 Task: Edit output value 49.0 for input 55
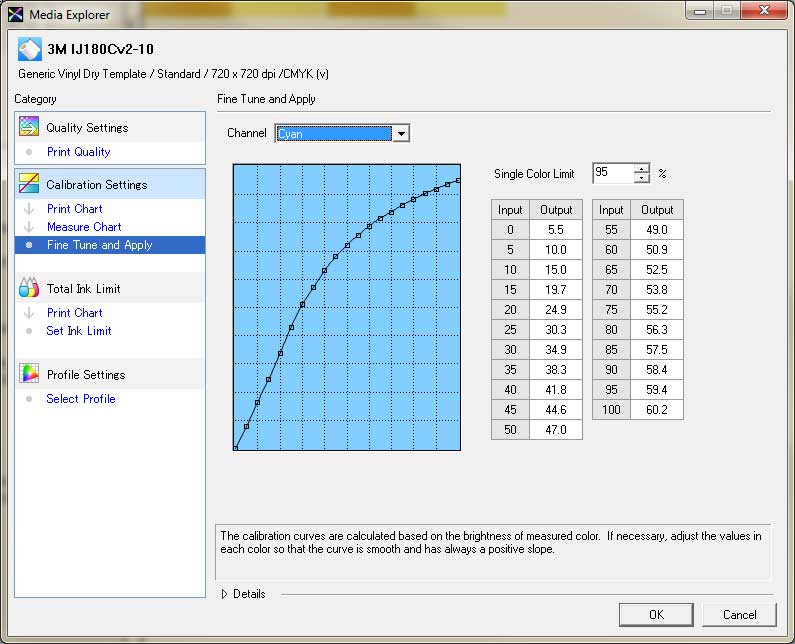coord(657,230)
